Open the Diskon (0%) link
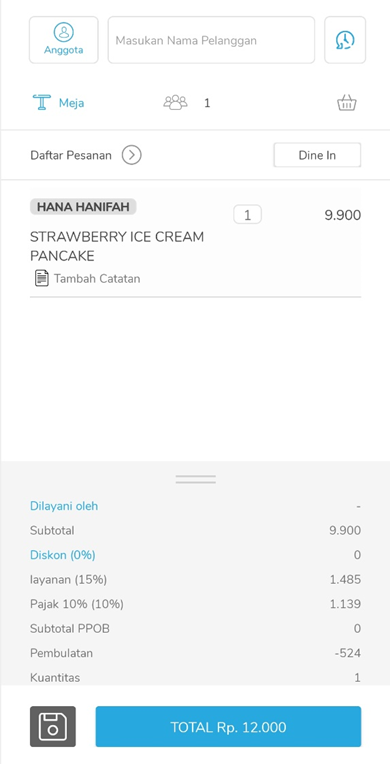 click(x=63, y=555)
